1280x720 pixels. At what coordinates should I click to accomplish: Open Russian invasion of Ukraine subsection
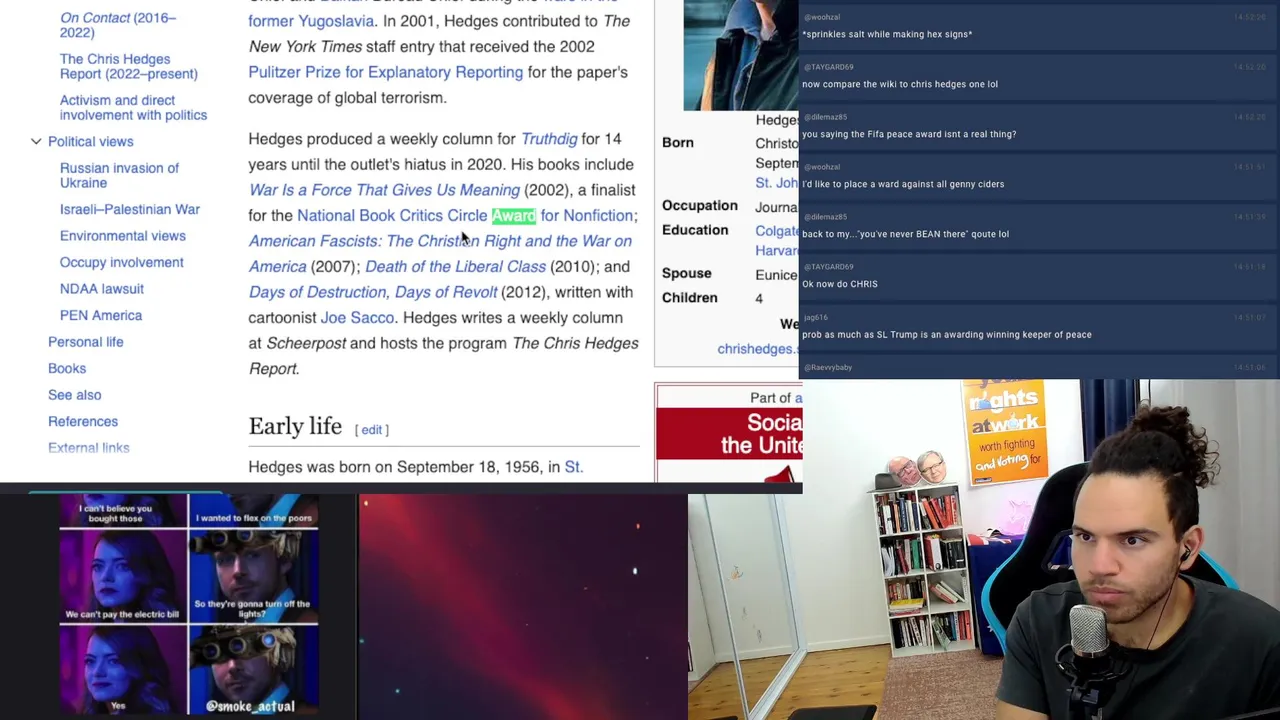click(x=119, y=175)
